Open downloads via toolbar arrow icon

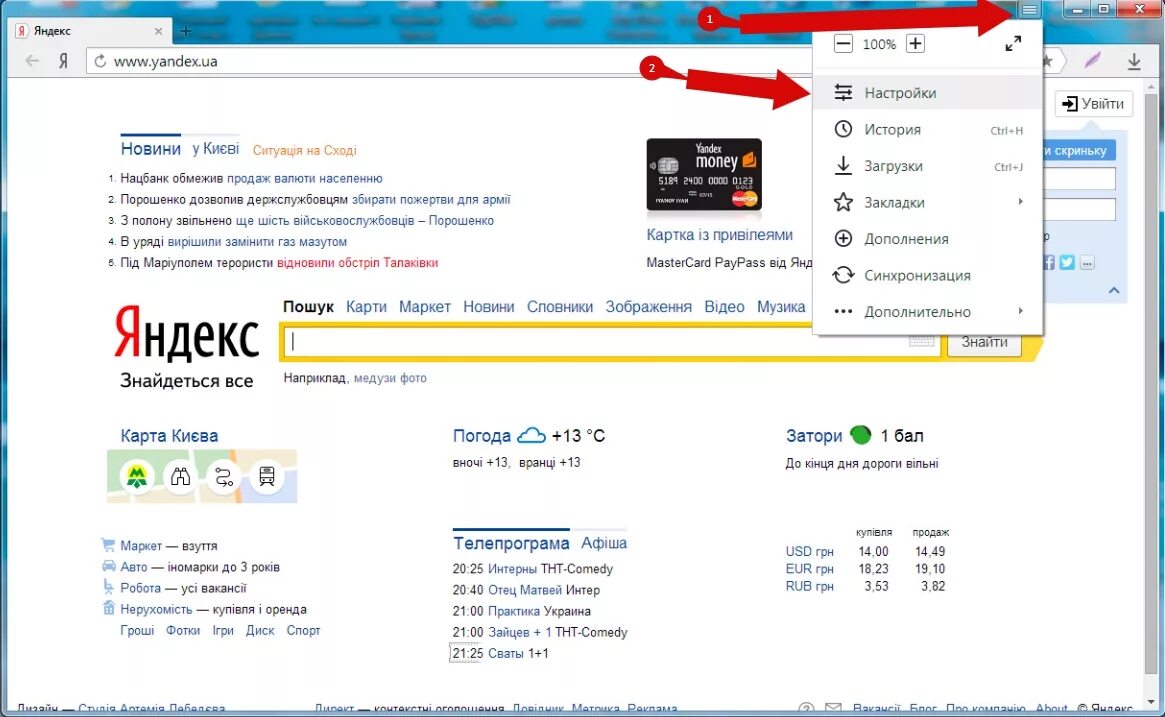[x=1134, y=61]
